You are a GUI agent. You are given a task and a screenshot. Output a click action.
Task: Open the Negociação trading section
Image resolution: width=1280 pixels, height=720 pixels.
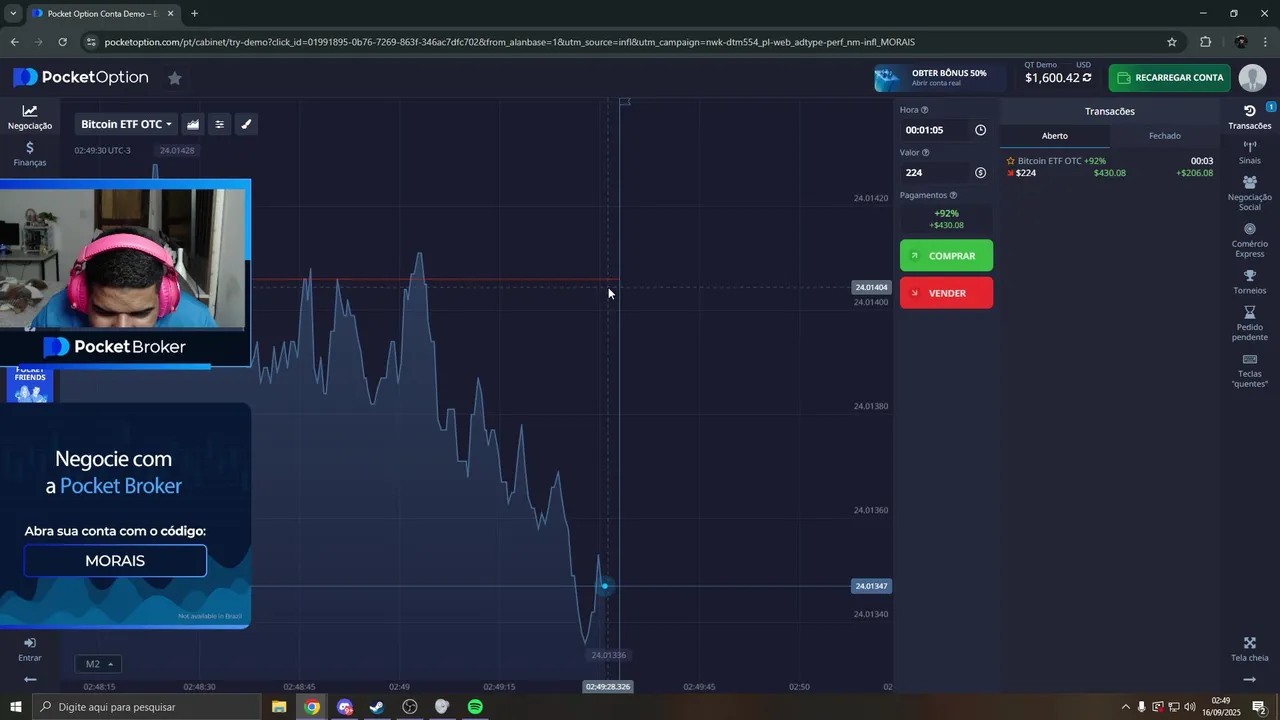point(30,117)
